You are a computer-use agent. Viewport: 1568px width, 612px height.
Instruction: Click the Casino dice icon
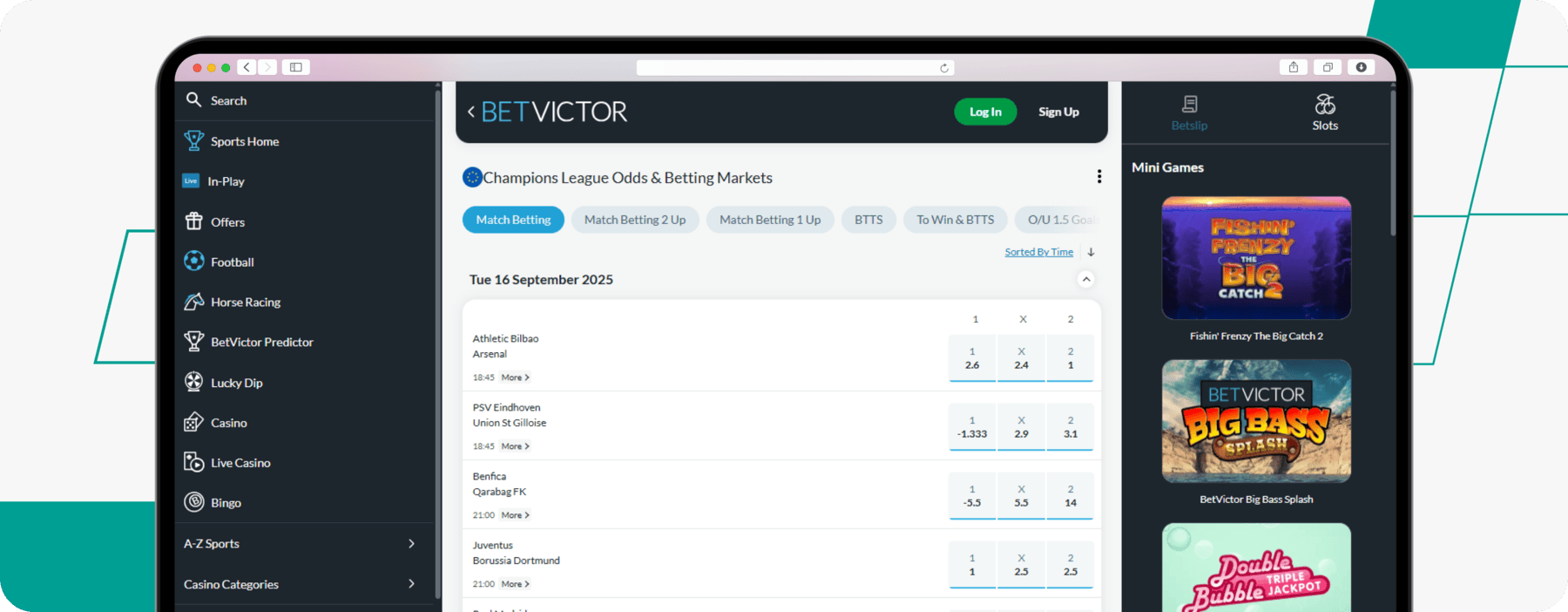[193, 422]
